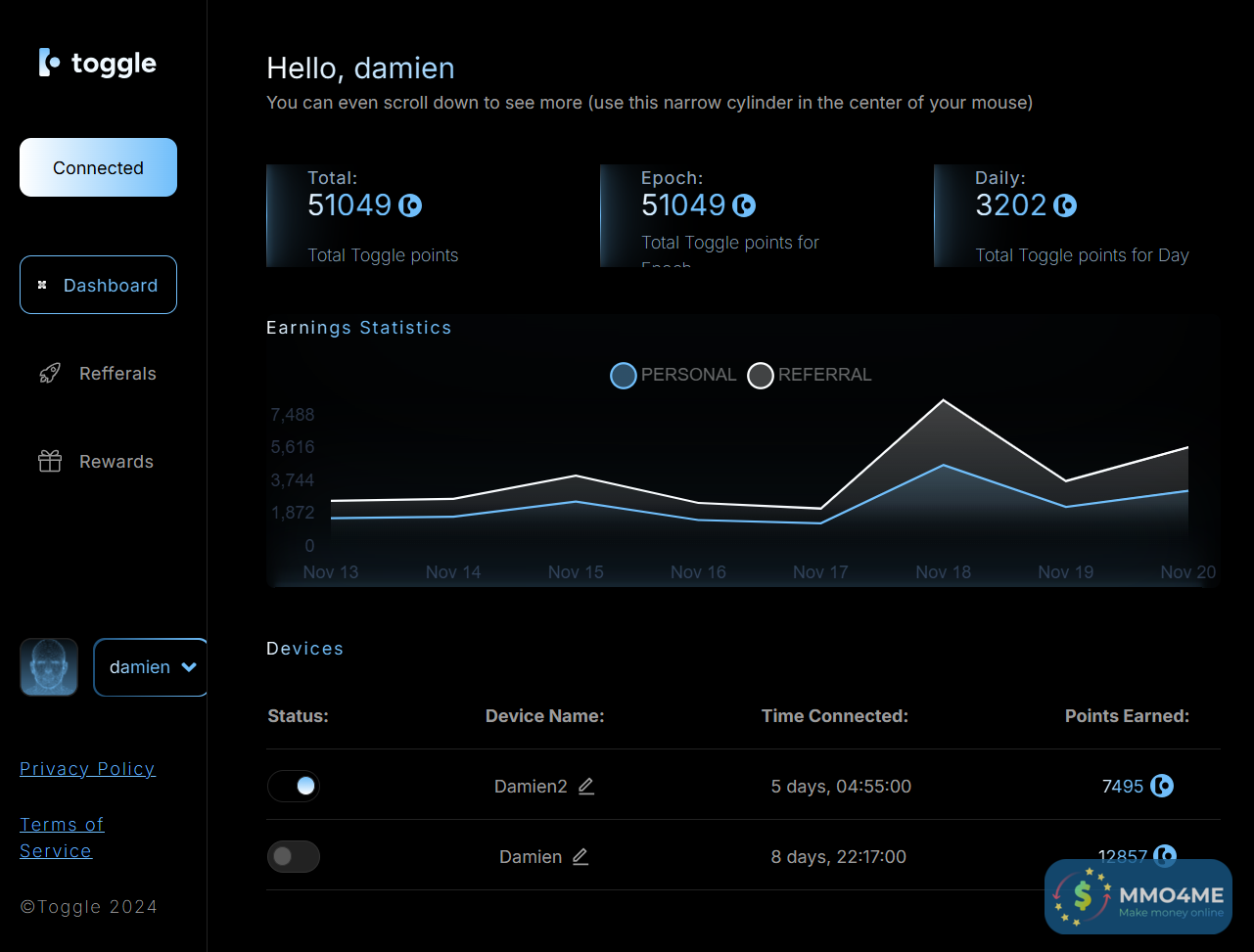Click the Device Name column header
The height and width of the screenshot is (952, 1254).
click(x=545, y=716)
